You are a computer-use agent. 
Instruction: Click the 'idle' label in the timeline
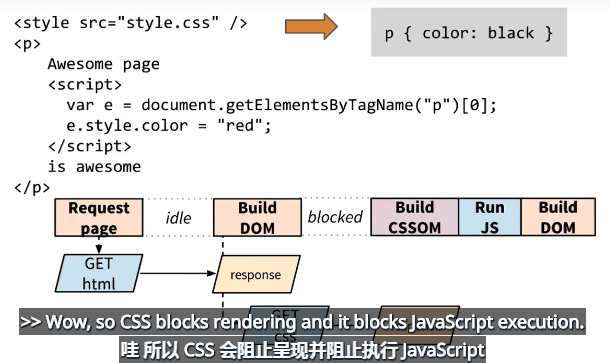(178, 218)
